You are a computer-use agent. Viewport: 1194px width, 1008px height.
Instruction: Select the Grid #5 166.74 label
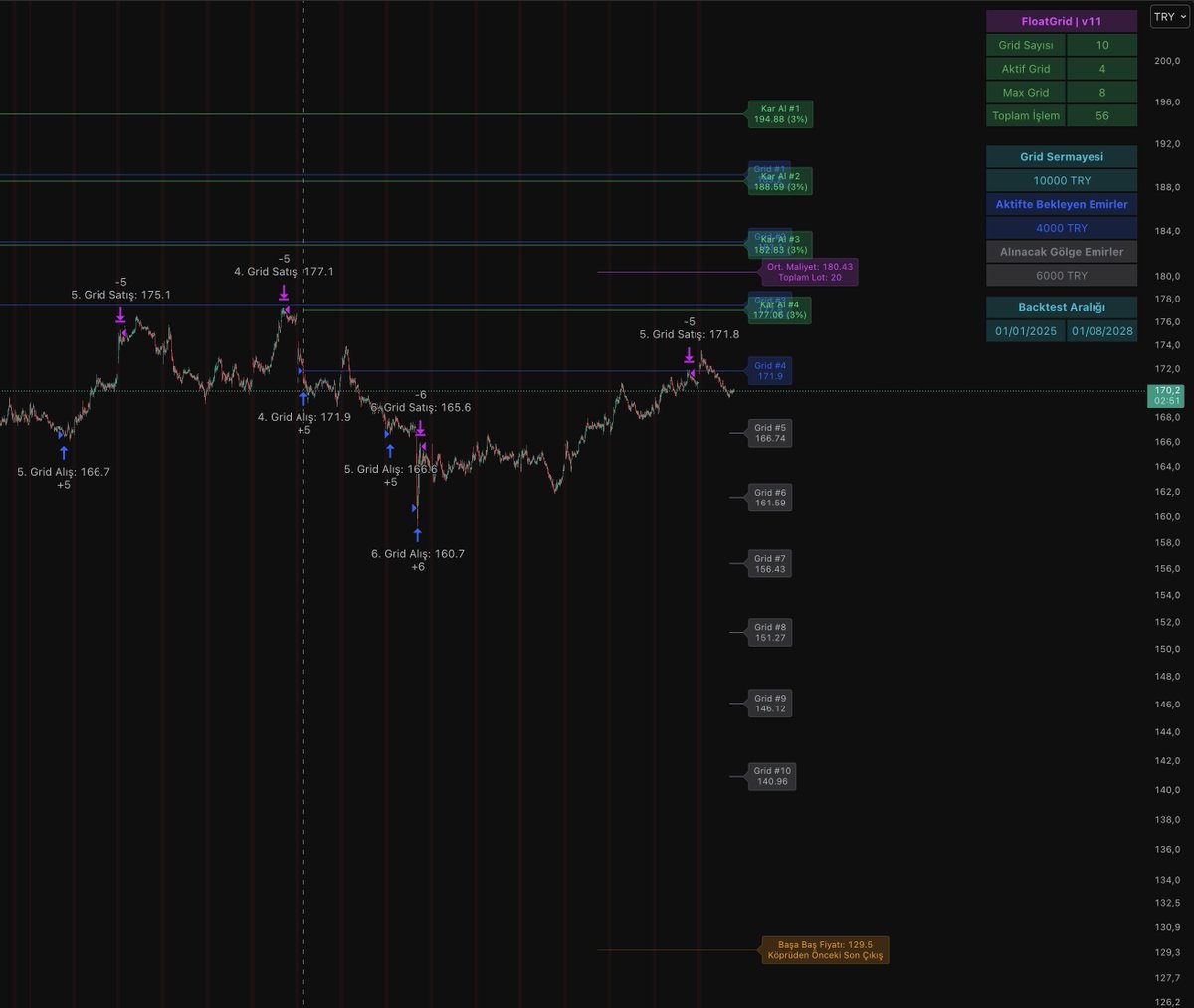pos(770,433)
